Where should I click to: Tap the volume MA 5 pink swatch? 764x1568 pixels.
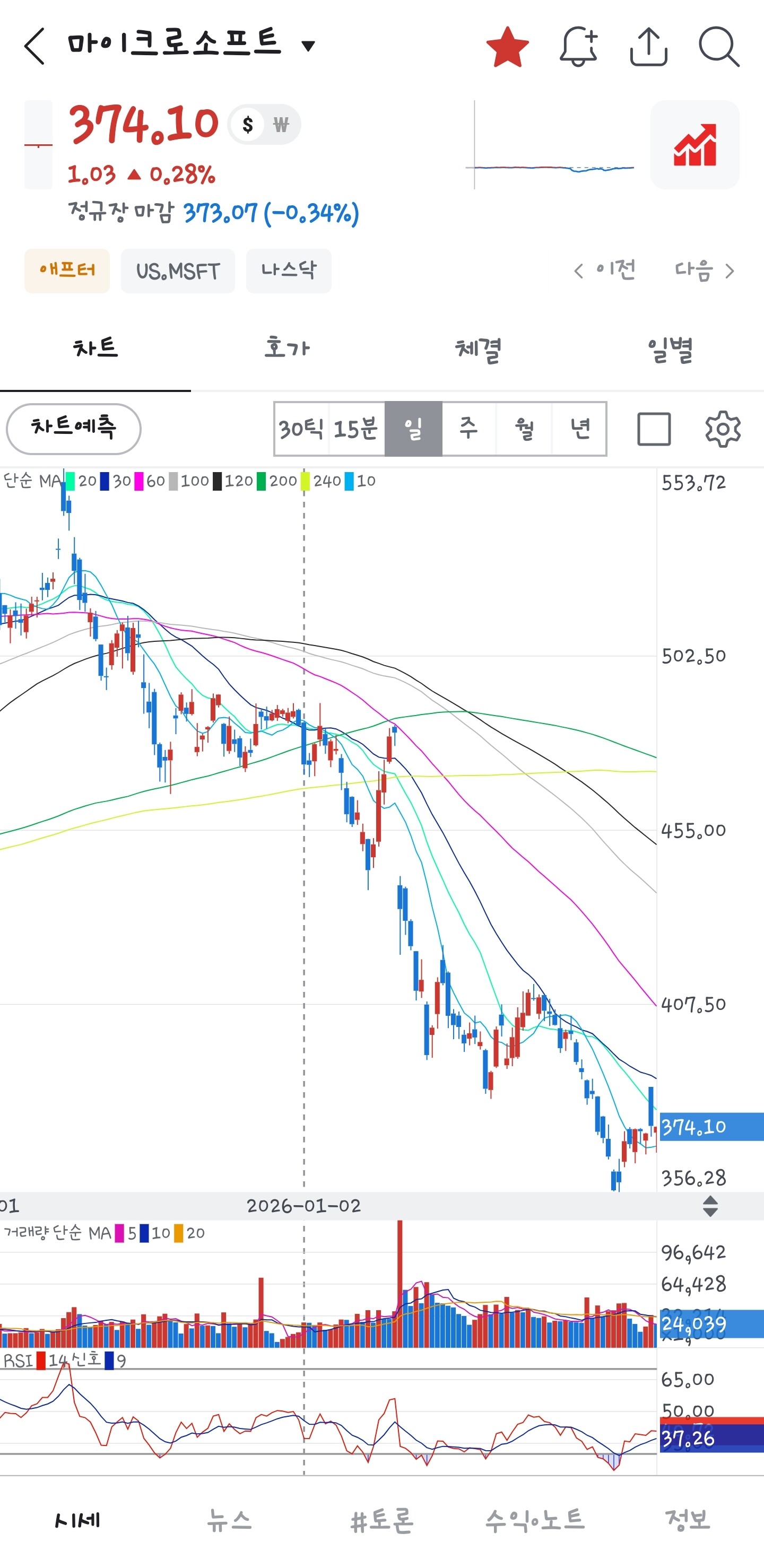(x=119, y=1233)
